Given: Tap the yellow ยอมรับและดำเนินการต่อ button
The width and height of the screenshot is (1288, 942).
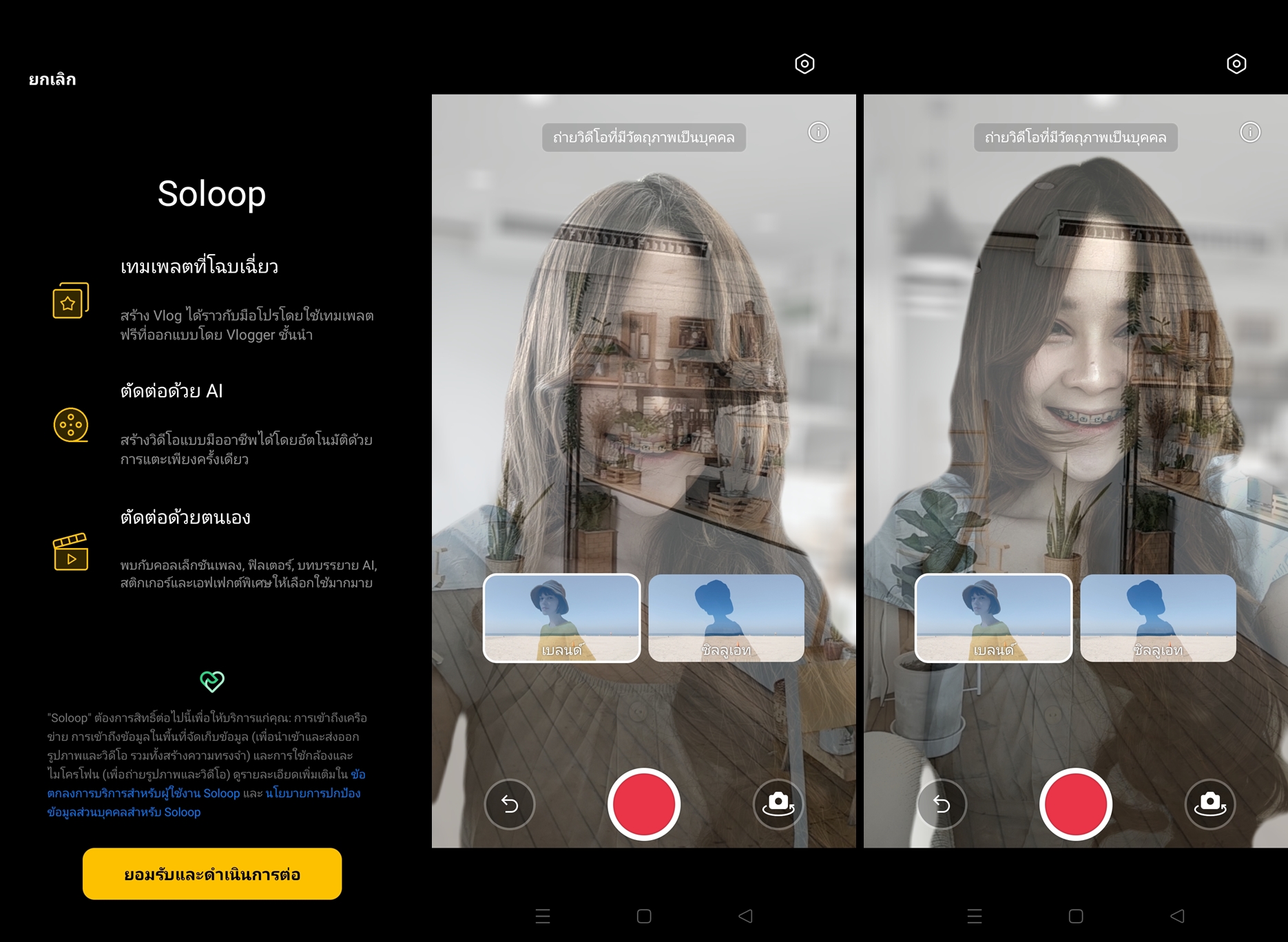Looking at the screenshot, I should point(212,874).
